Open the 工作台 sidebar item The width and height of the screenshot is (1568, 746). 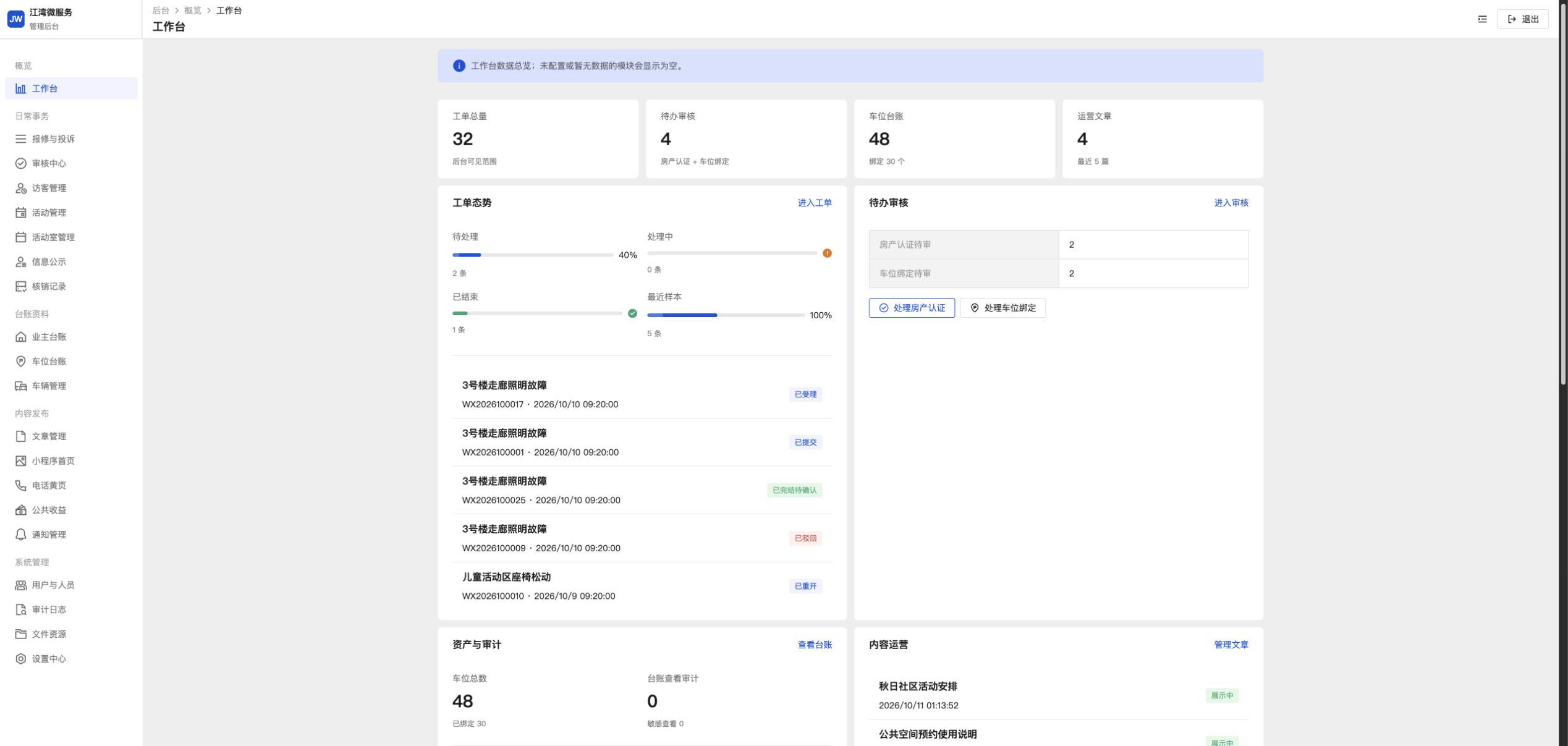coord(71,88)
